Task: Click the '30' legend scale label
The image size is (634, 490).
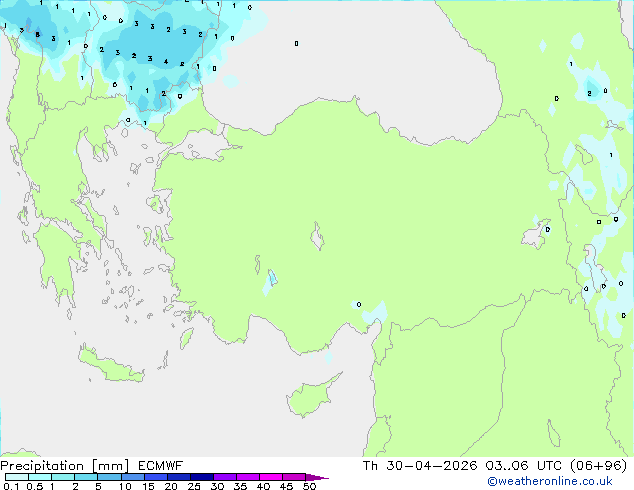Action: coord(217,486)
